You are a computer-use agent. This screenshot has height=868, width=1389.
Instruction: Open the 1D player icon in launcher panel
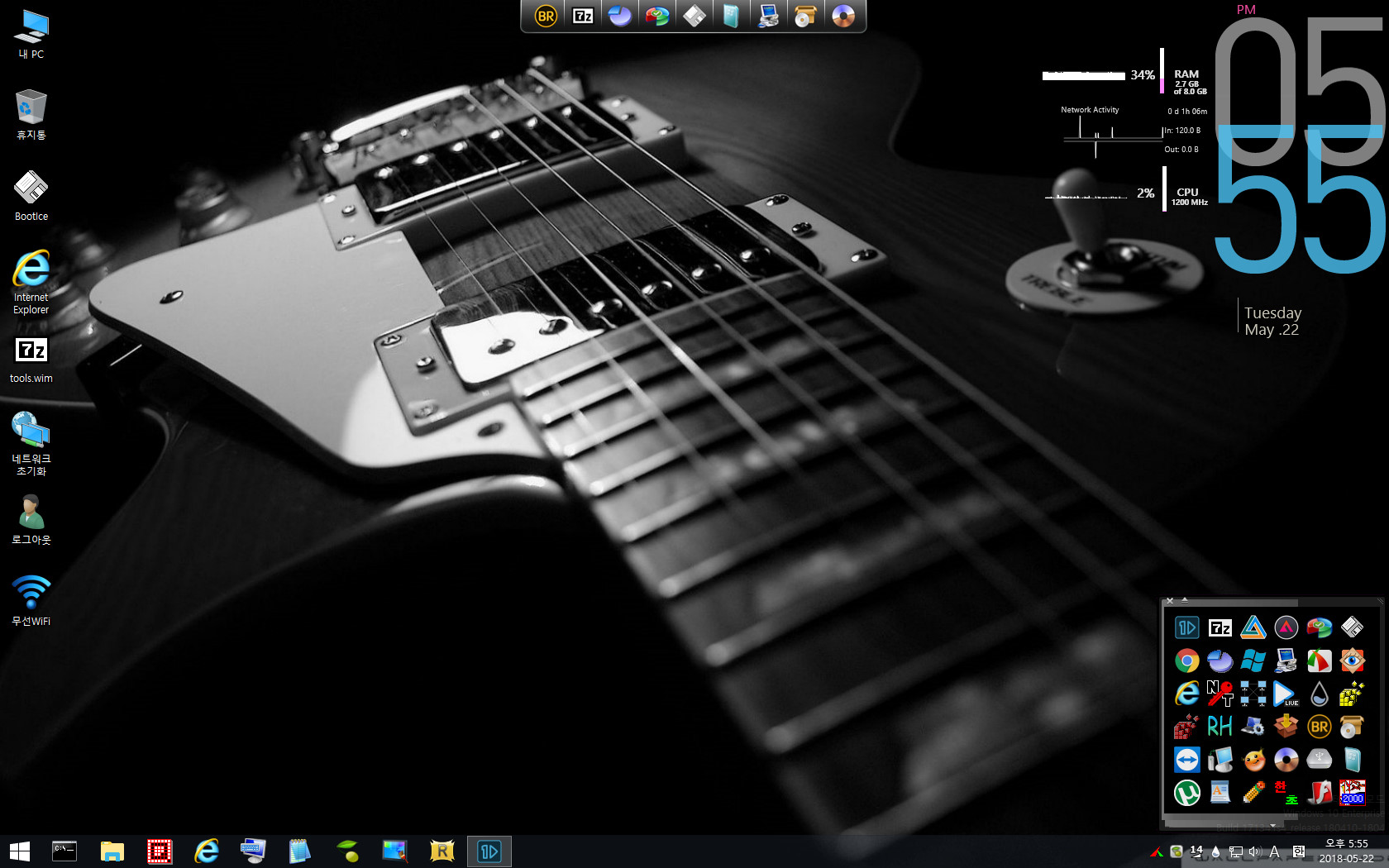click(1187, 627)
